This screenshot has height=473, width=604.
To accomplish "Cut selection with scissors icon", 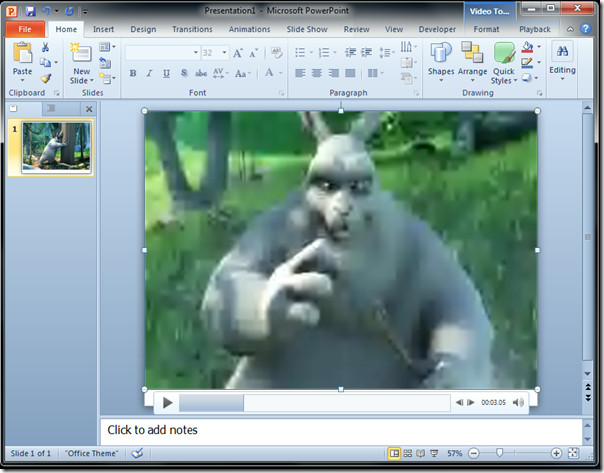I will coord(45,47).
